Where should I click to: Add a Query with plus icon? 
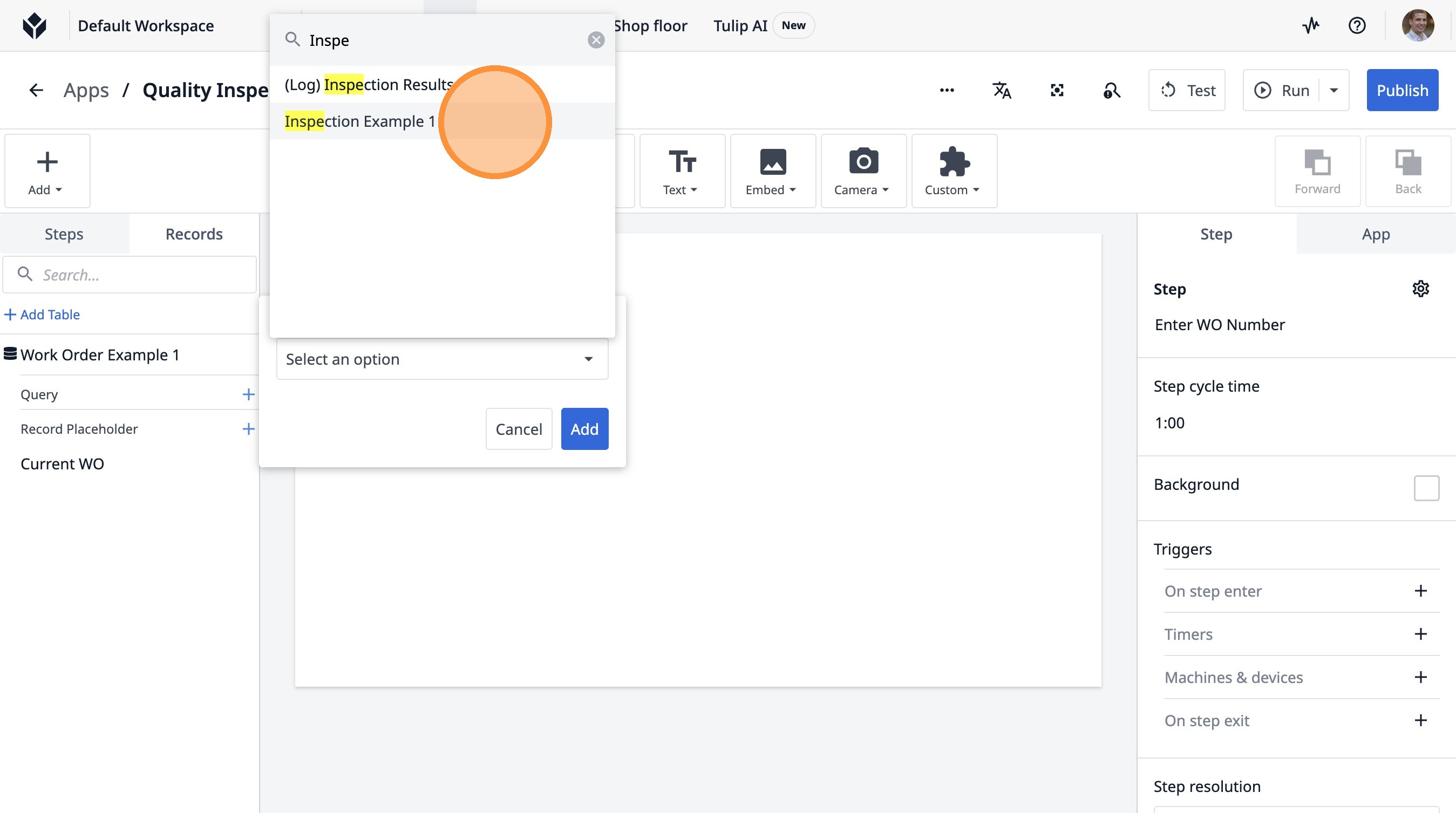[x=248, y=394]
